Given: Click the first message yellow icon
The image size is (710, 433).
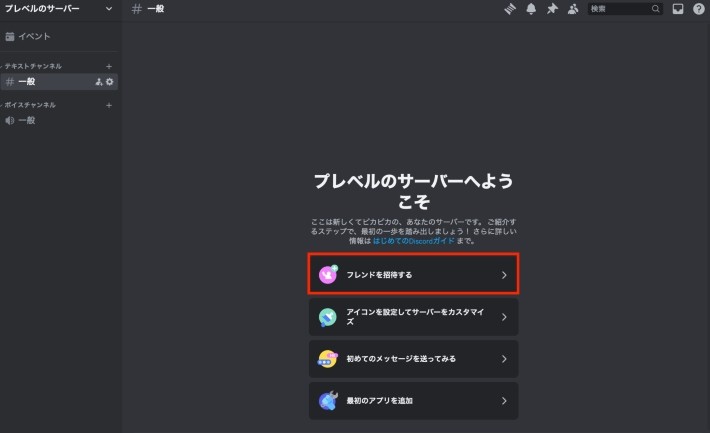Looking at the screenshot, I should point(327,359).
